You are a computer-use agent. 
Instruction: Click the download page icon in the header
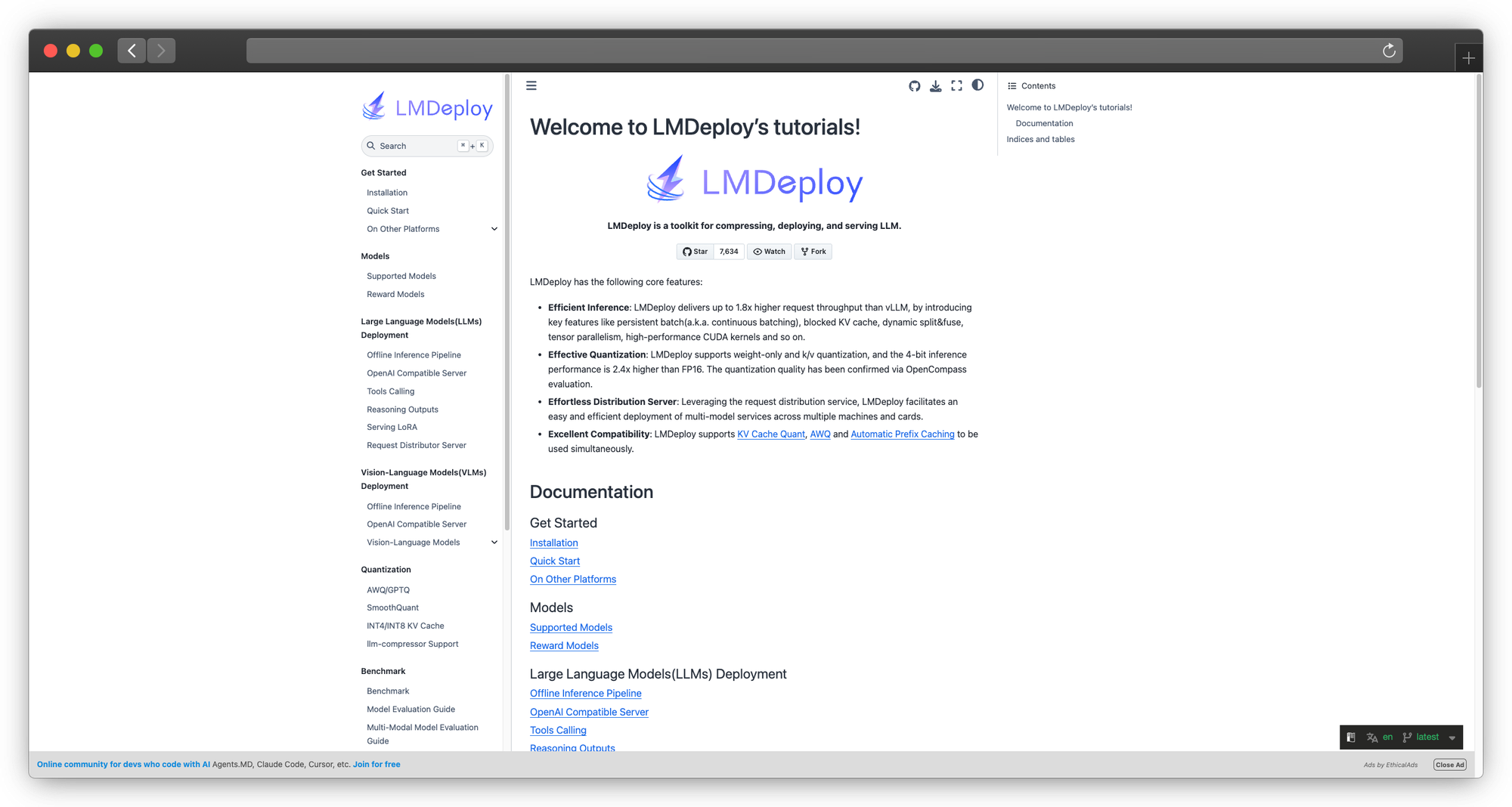pyautogui.click(x=936, y=86)
